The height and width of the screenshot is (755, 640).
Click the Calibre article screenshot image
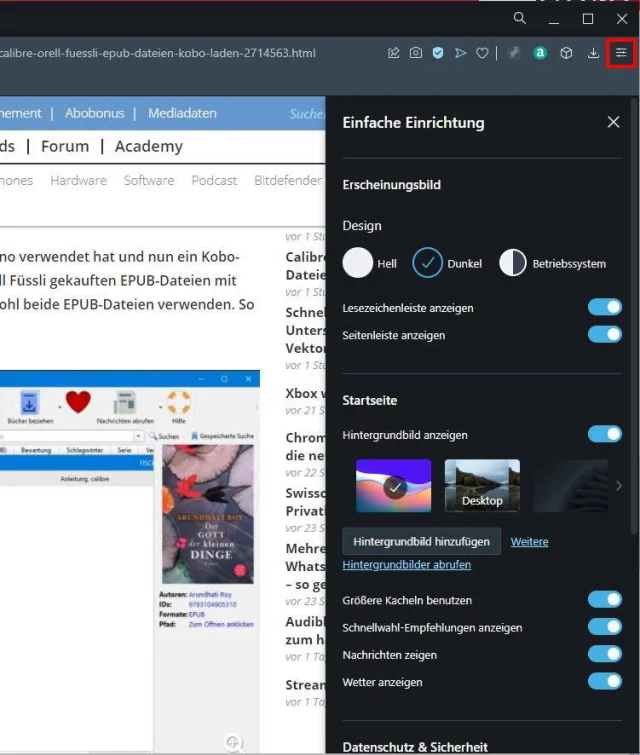pyautogui.click(x=130, y=561)
